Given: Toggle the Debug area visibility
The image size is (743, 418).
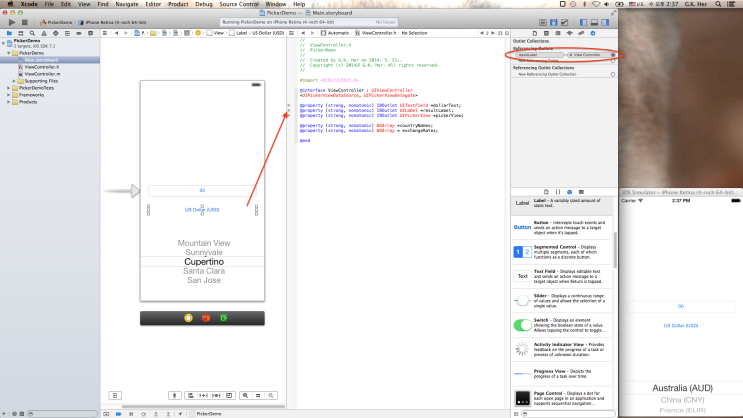Looking at the screenshot, I should pyautogui.click(x=594, y=22).
